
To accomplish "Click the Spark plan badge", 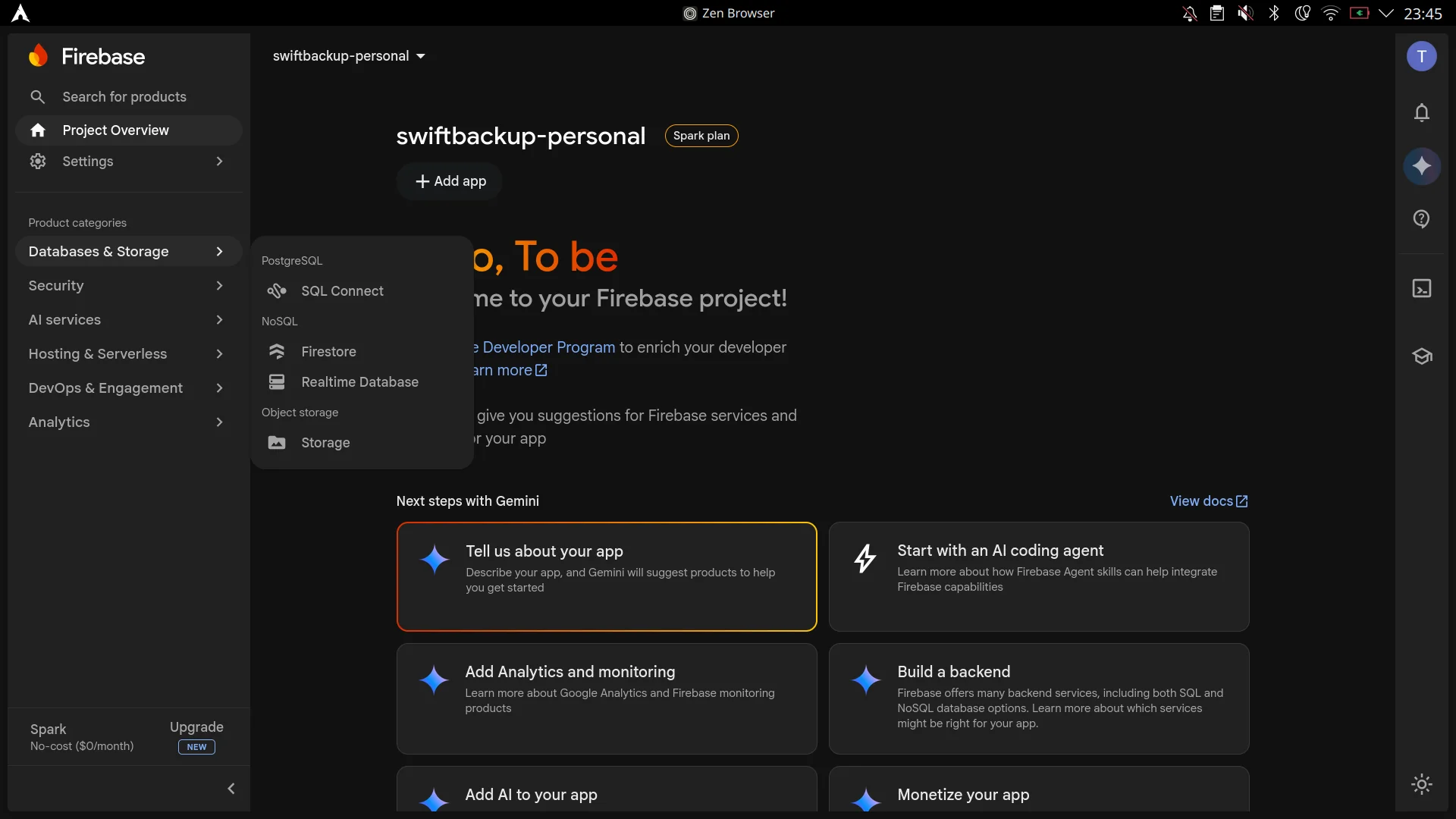I will coord(701,136).
